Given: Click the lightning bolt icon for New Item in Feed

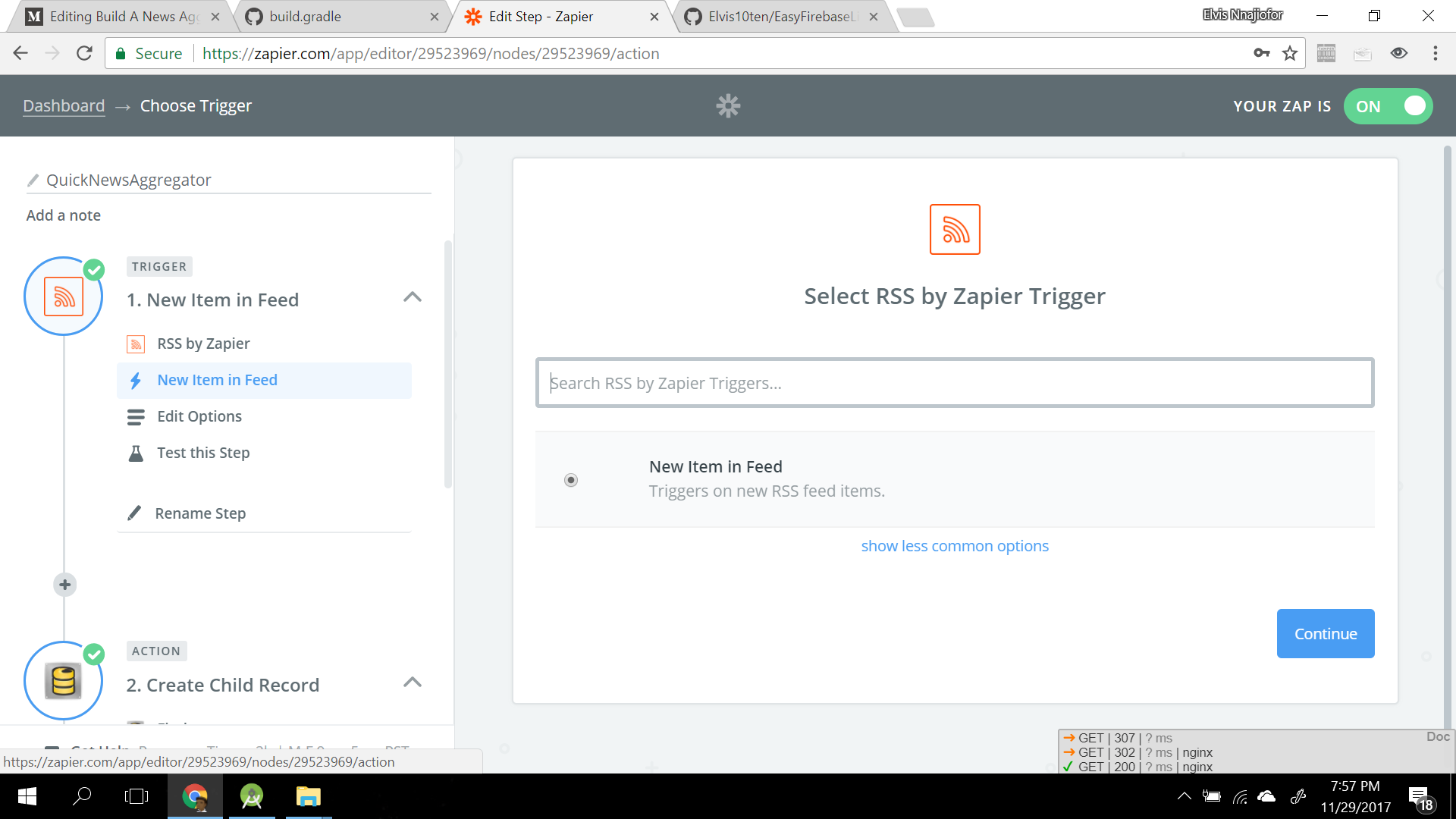Looking at the screenshot, I should click(136, 381).
